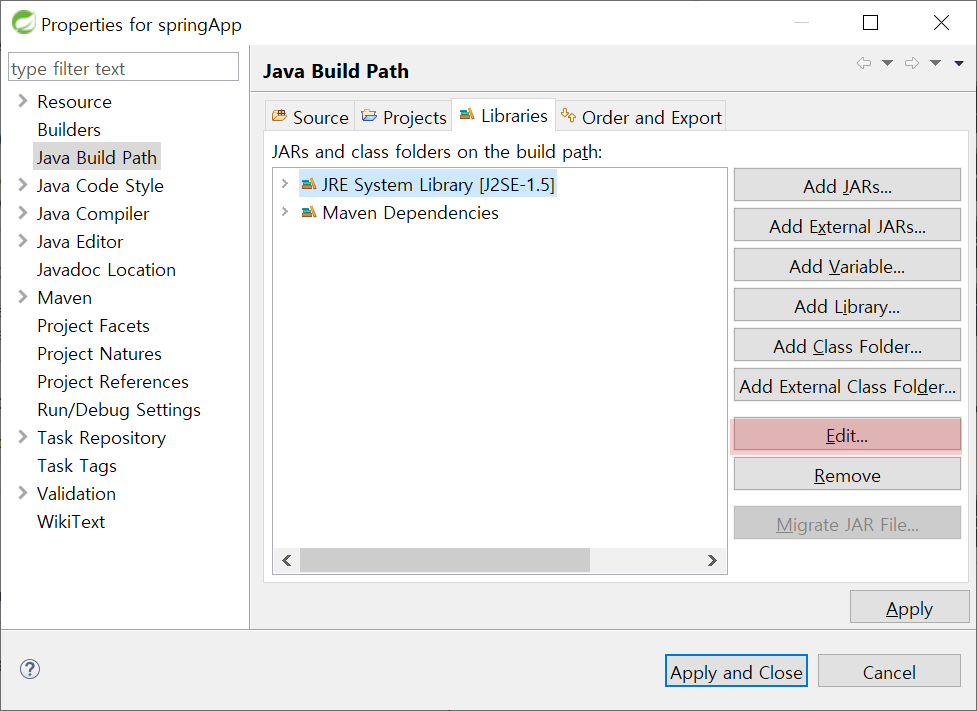
Task: Open the view menu triangle at top right
Action: pos(959,63)
